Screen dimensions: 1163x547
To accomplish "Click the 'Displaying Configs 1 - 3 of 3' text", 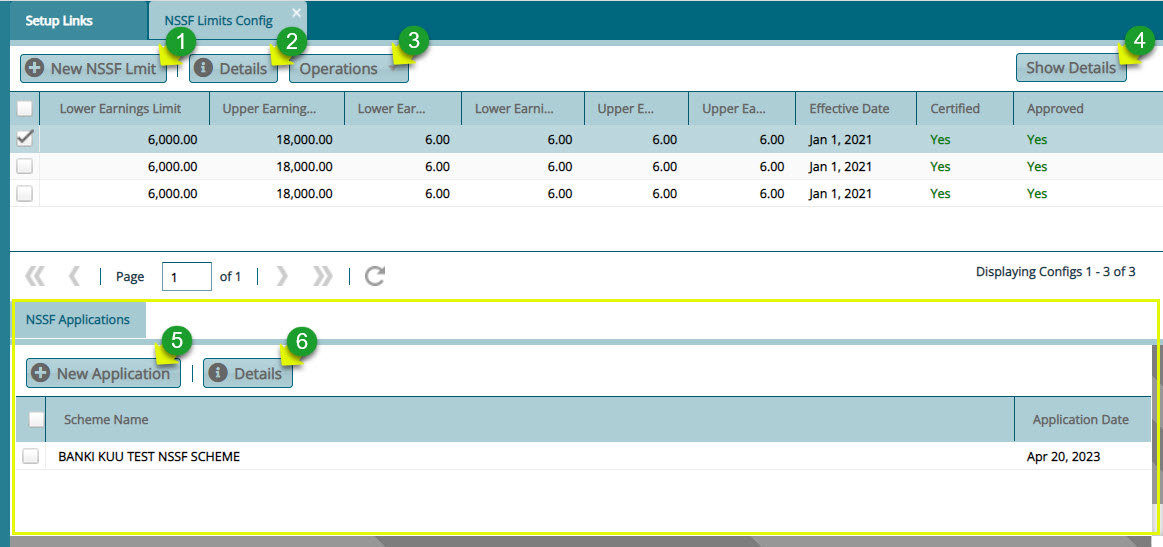I will coord(1055,272).
